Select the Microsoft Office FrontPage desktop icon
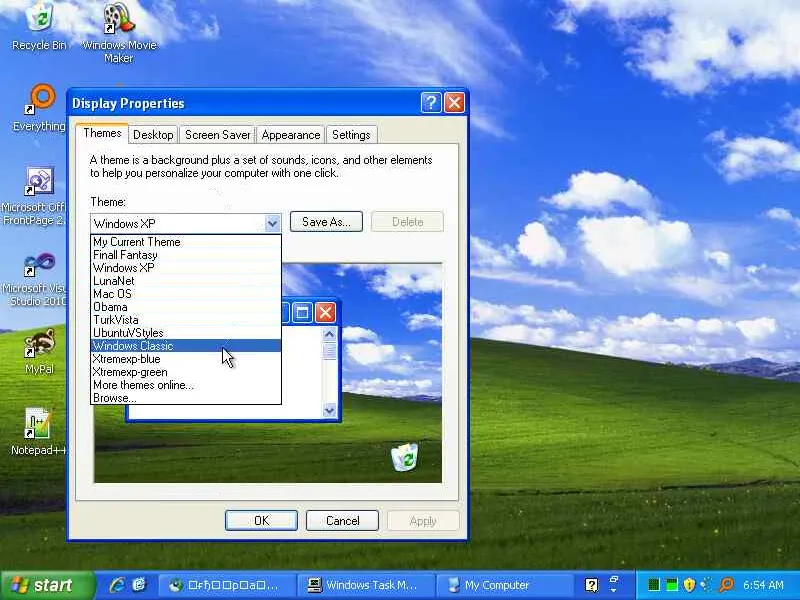 point(34,196)
